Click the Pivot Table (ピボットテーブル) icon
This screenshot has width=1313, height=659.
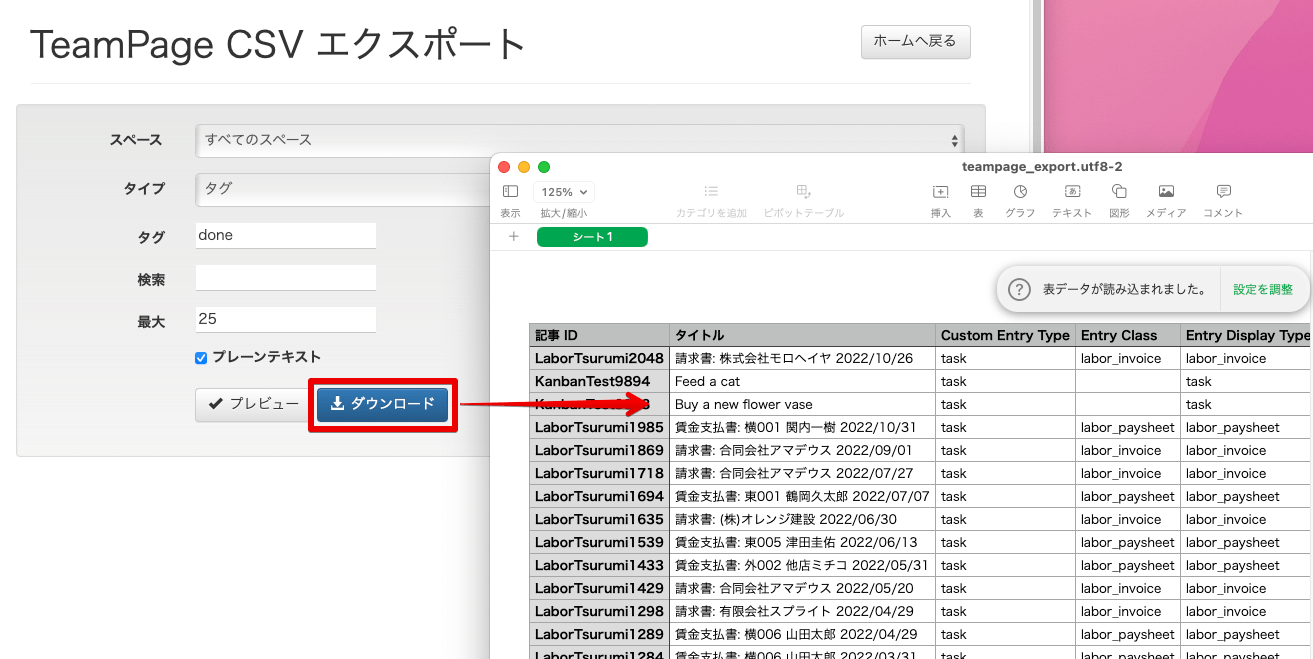803,191
